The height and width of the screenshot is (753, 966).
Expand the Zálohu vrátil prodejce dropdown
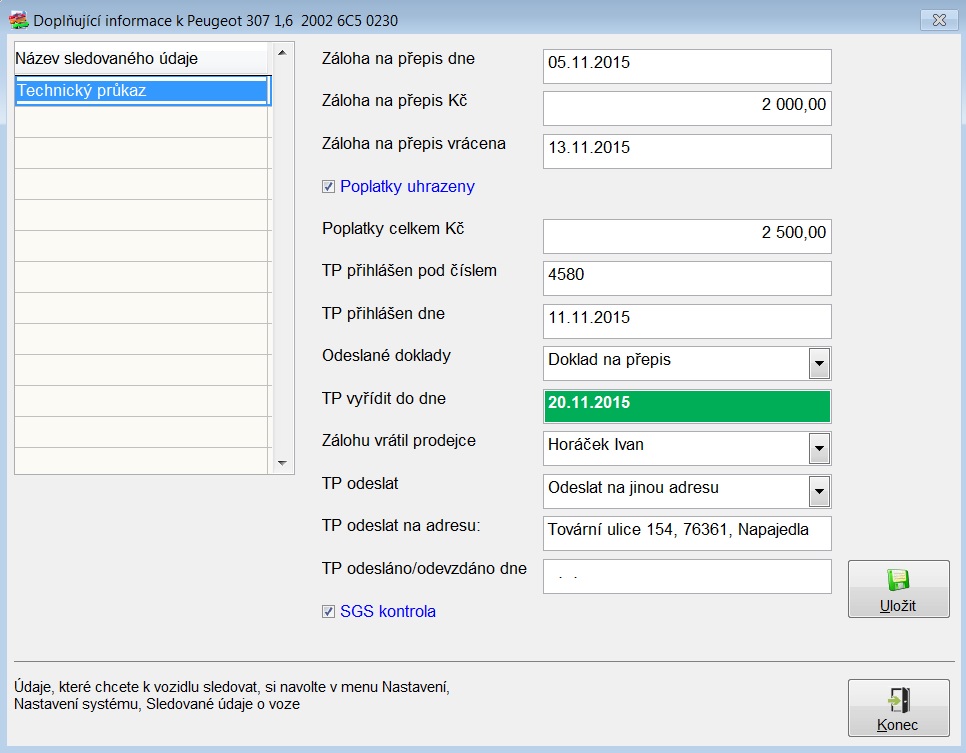coord(819,448)
